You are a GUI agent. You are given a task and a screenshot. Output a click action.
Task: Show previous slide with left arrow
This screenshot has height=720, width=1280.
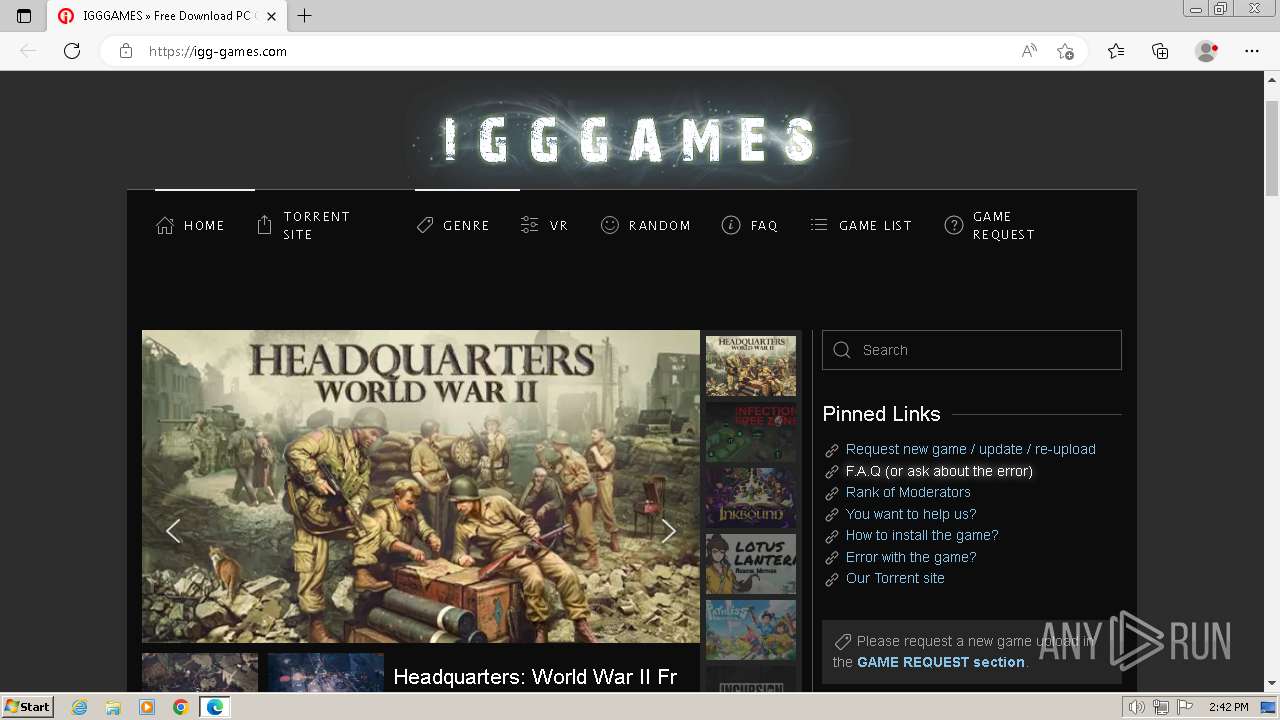173,531
